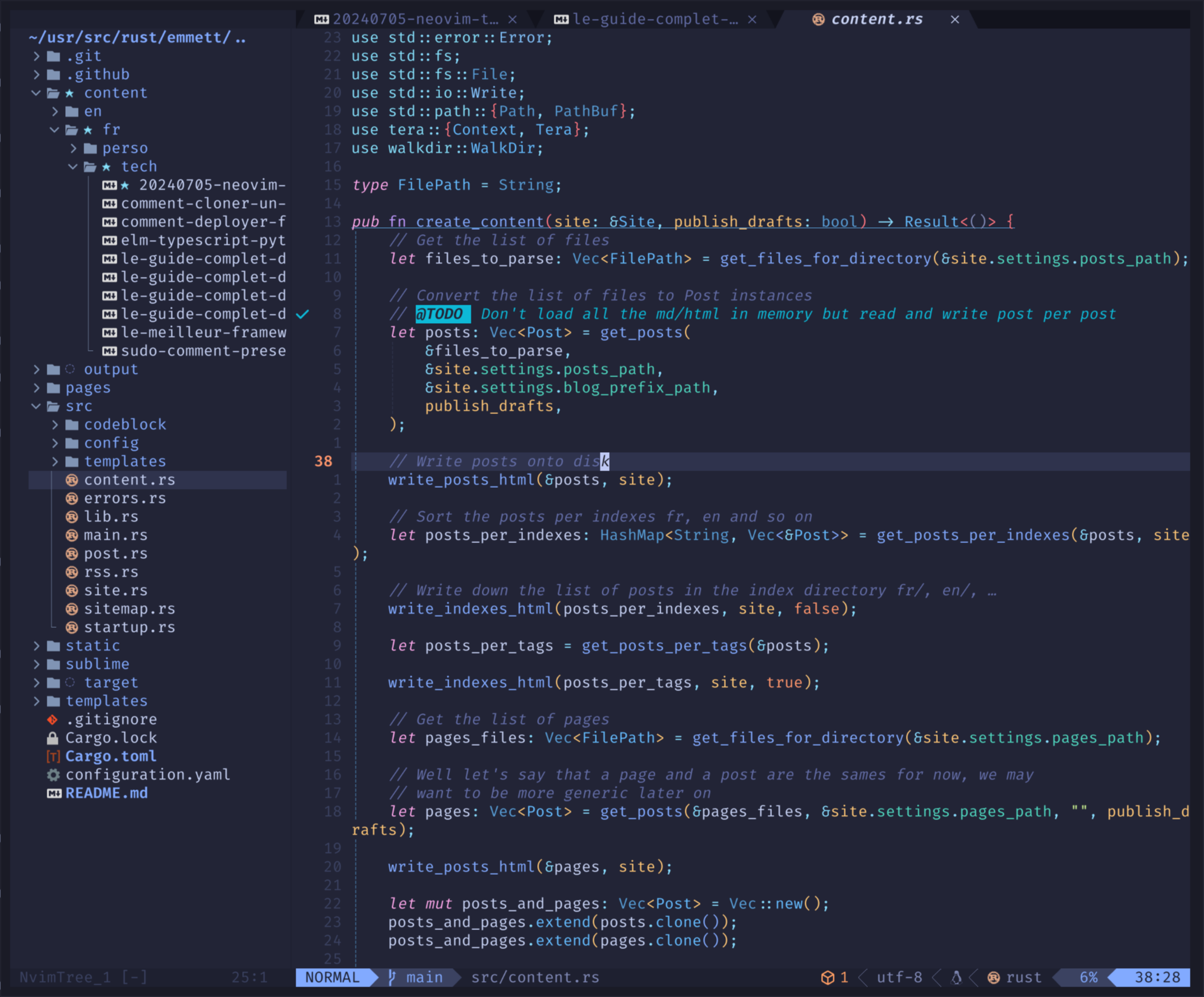Click the git icon beside .gitignore
This screenshot has width=1204, height=997.
53,719
